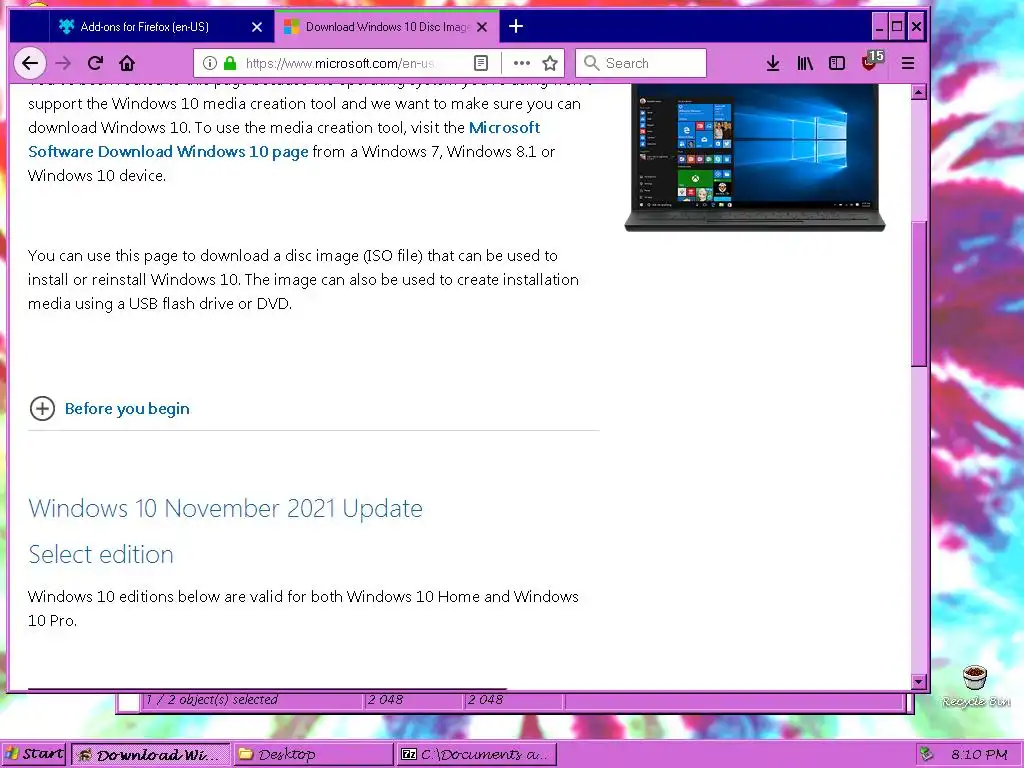The image size is (1024, 768).
Task: Open uBlock extension icon with 15 badge
Action: 871,61
